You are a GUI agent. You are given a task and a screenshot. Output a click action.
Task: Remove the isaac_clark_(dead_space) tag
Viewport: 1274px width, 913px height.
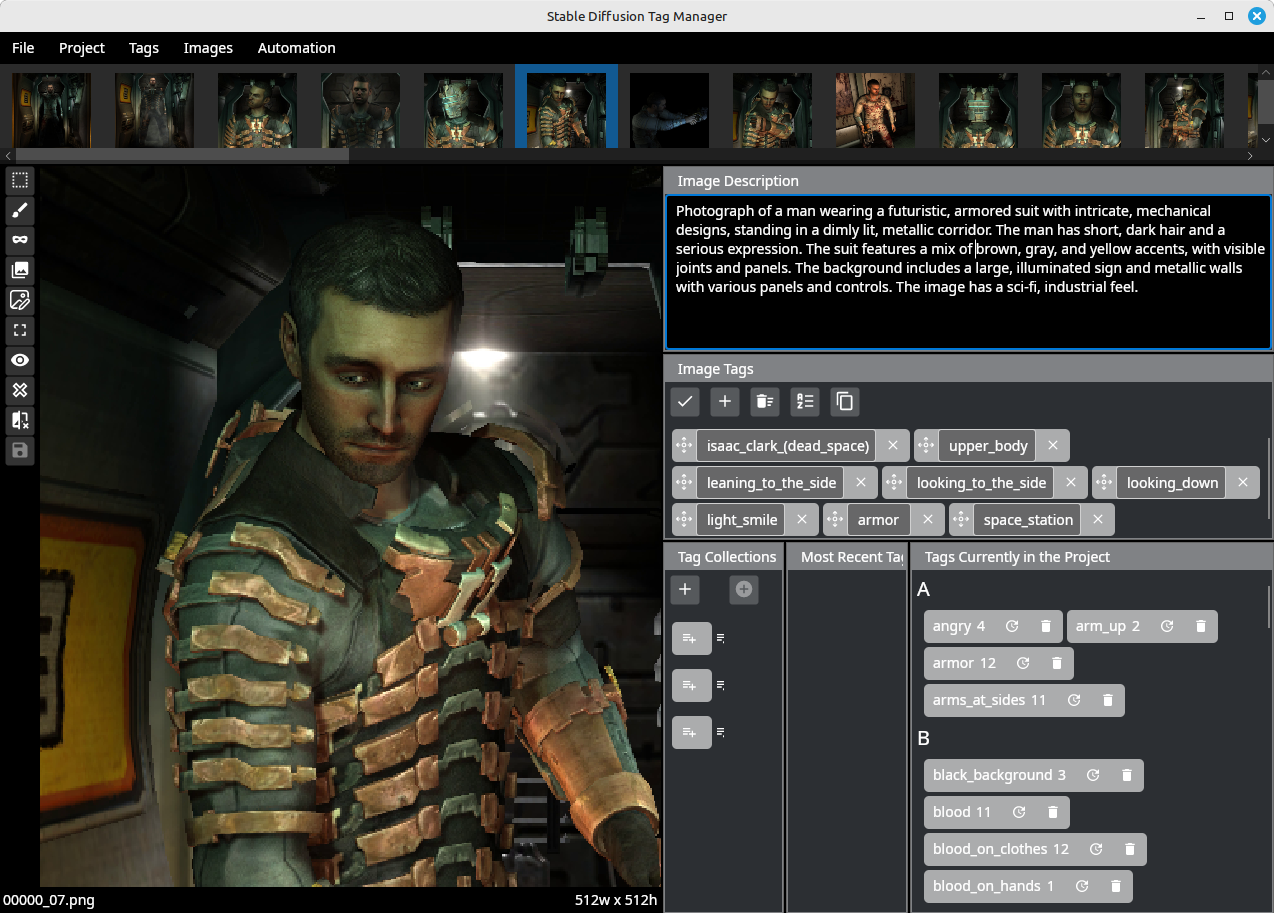tap(893, 446)
